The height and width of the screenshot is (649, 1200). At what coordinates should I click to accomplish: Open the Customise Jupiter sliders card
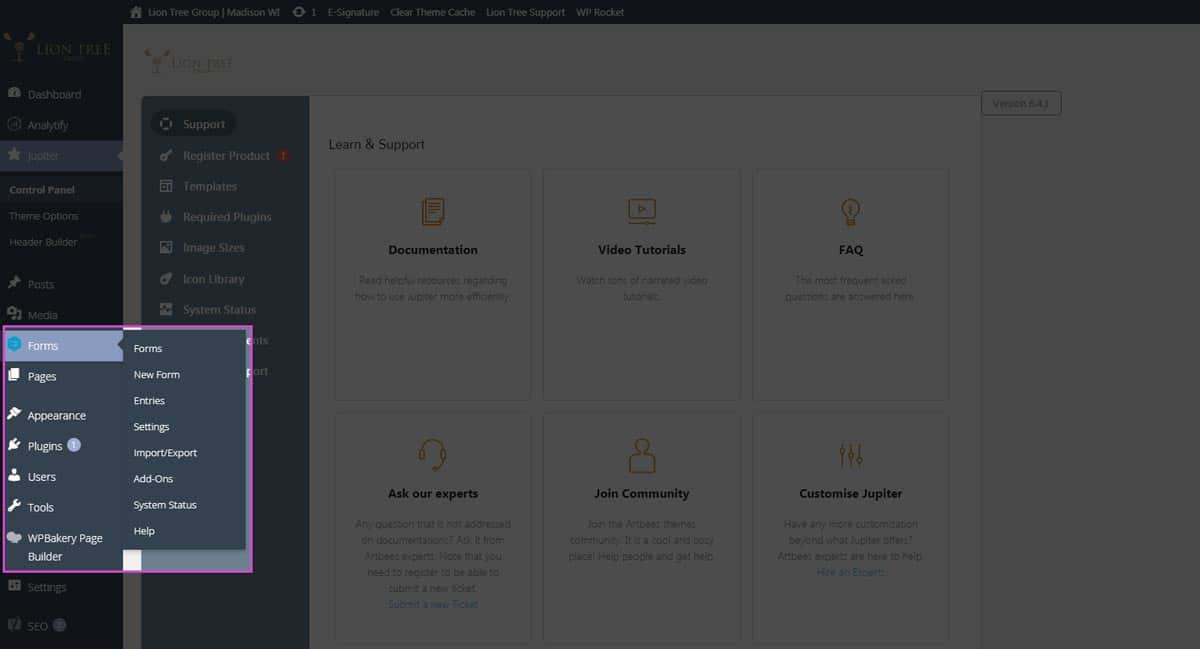(x=851, y=527)
